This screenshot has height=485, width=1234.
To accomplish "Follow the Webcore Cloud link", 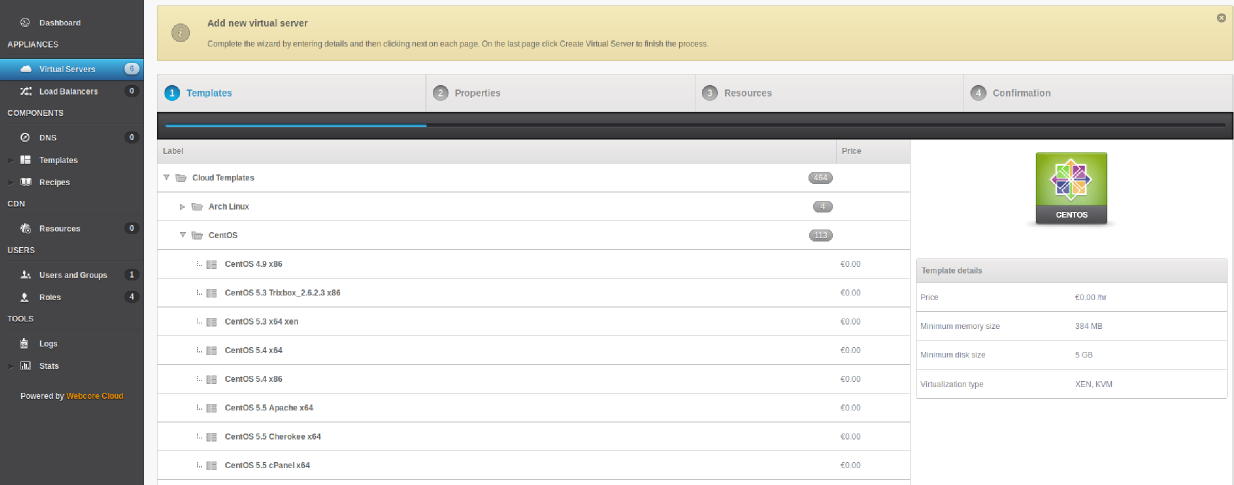I will tap(95, 396).
